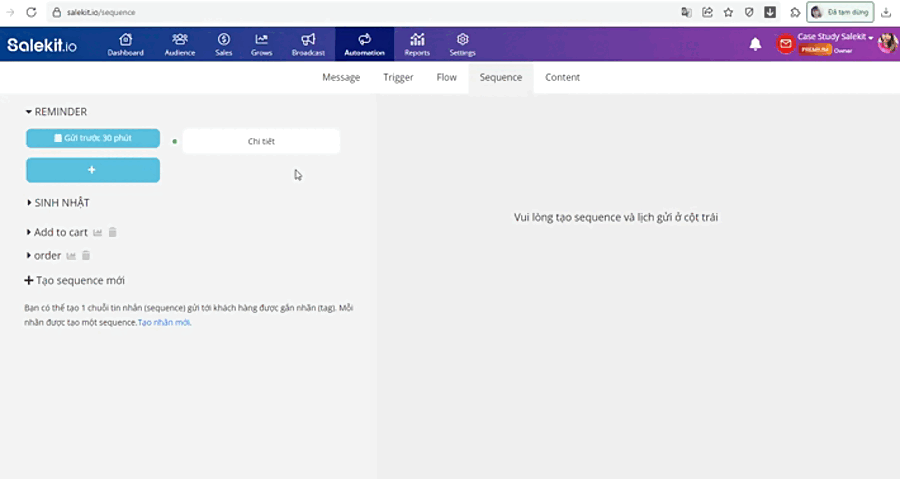Open the browser extensions puzzle icon
The height and width of the screenshot is (479, 900).
click(795, 12)
